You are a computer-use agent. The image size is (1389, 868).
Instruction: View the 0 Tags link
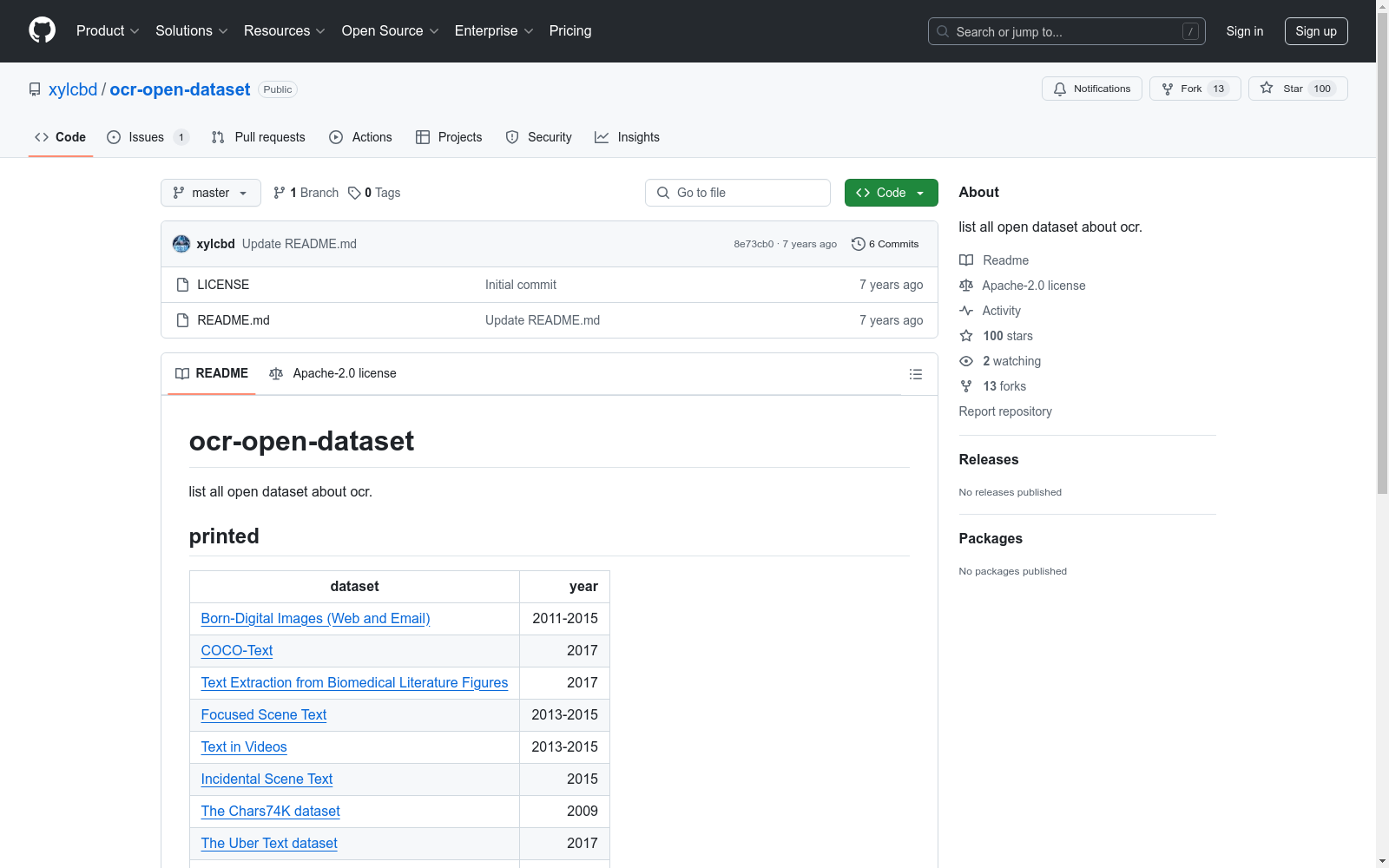coord(374,193)
